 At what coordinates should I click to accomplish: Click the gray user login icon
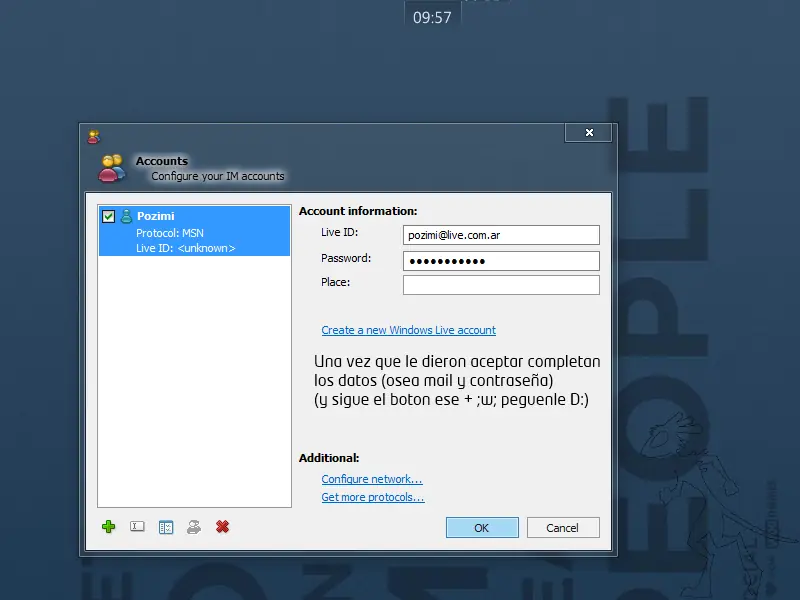(193, 527)
